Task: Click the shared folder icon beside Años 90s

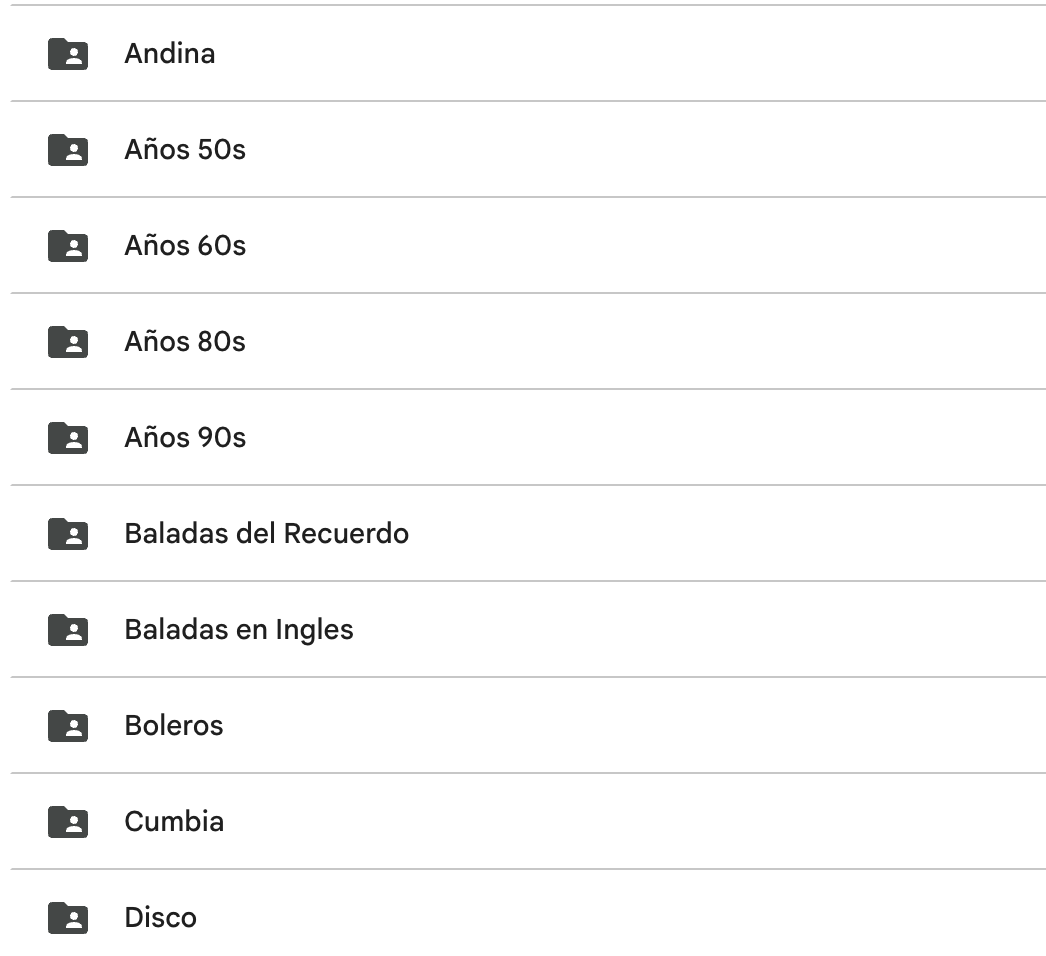Action: pos(67,437)
